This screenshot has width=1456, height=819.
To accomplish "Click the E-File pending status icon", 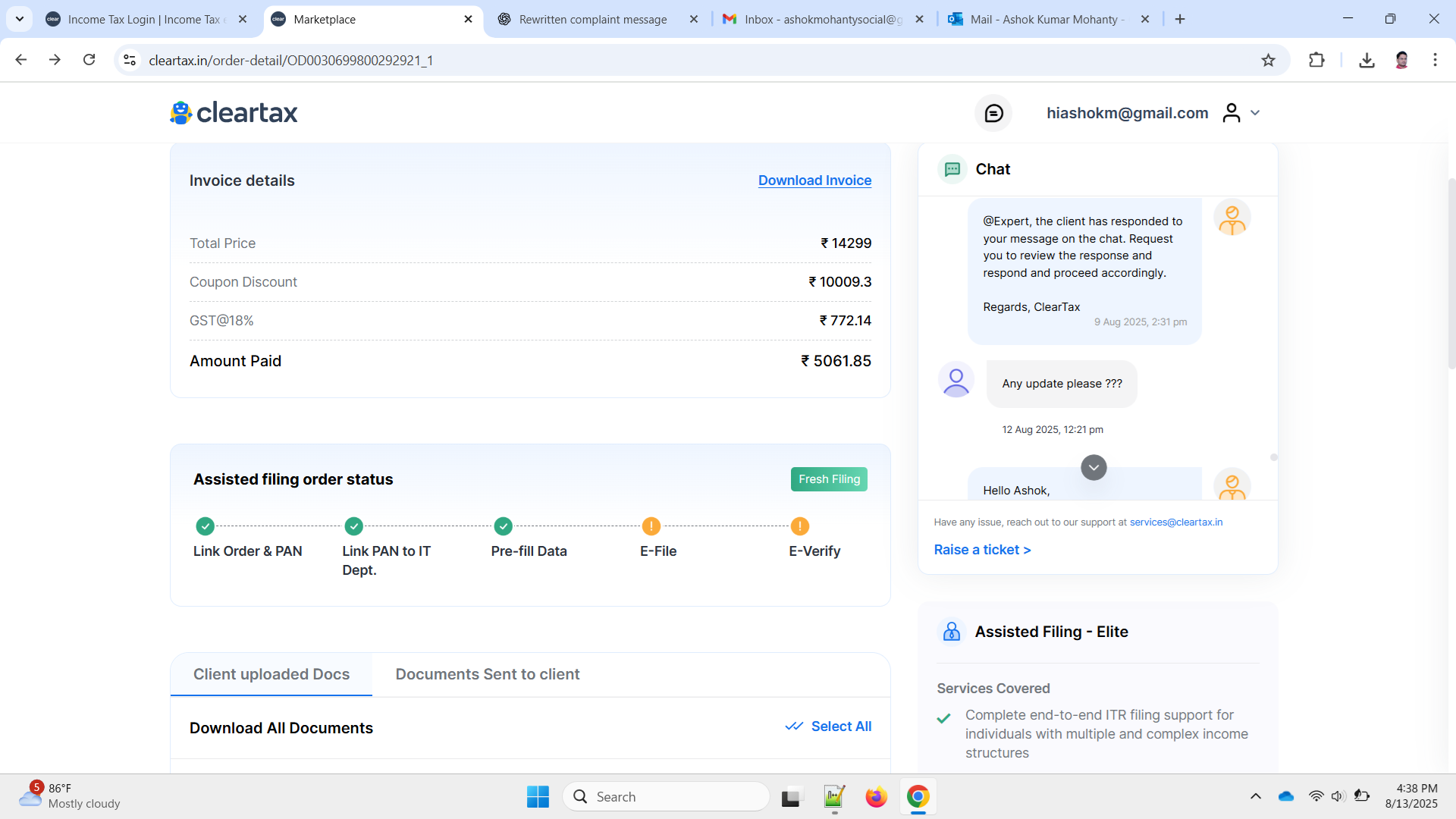I will click(x=651, y=526).
